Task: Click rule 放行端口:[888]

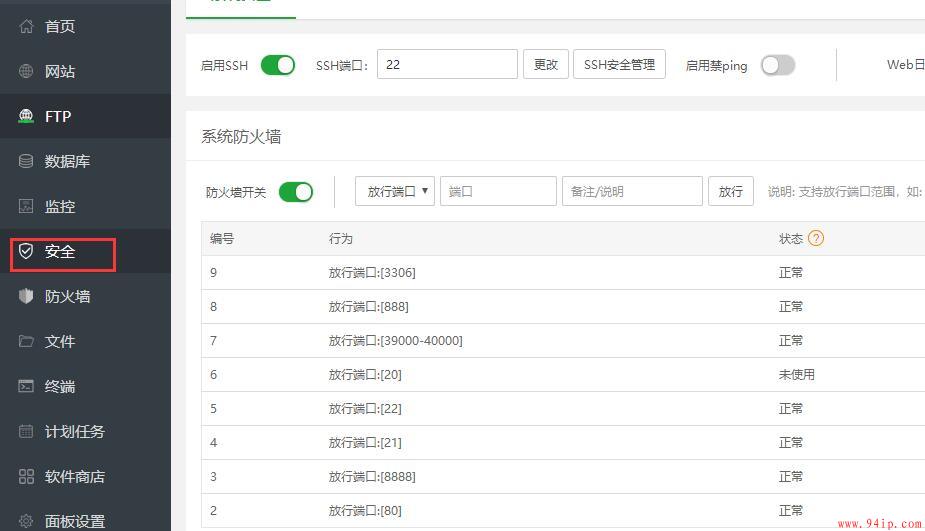Action: (369, 307)
